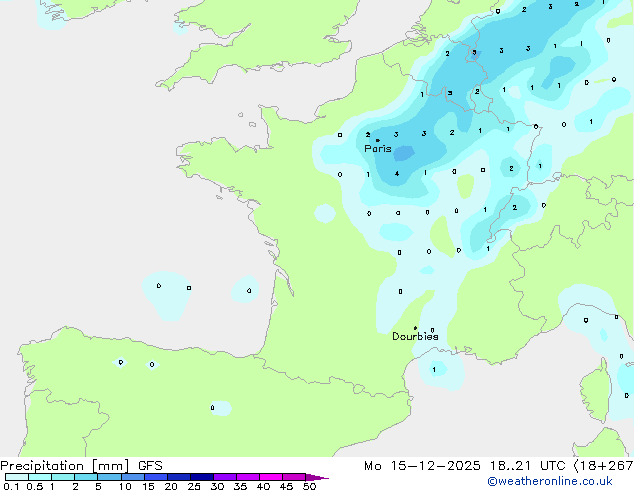Click the over-50 mm arrow legend tip
Image resolution: width=634 pixels, height=490 pixels.
click(317, 477)
